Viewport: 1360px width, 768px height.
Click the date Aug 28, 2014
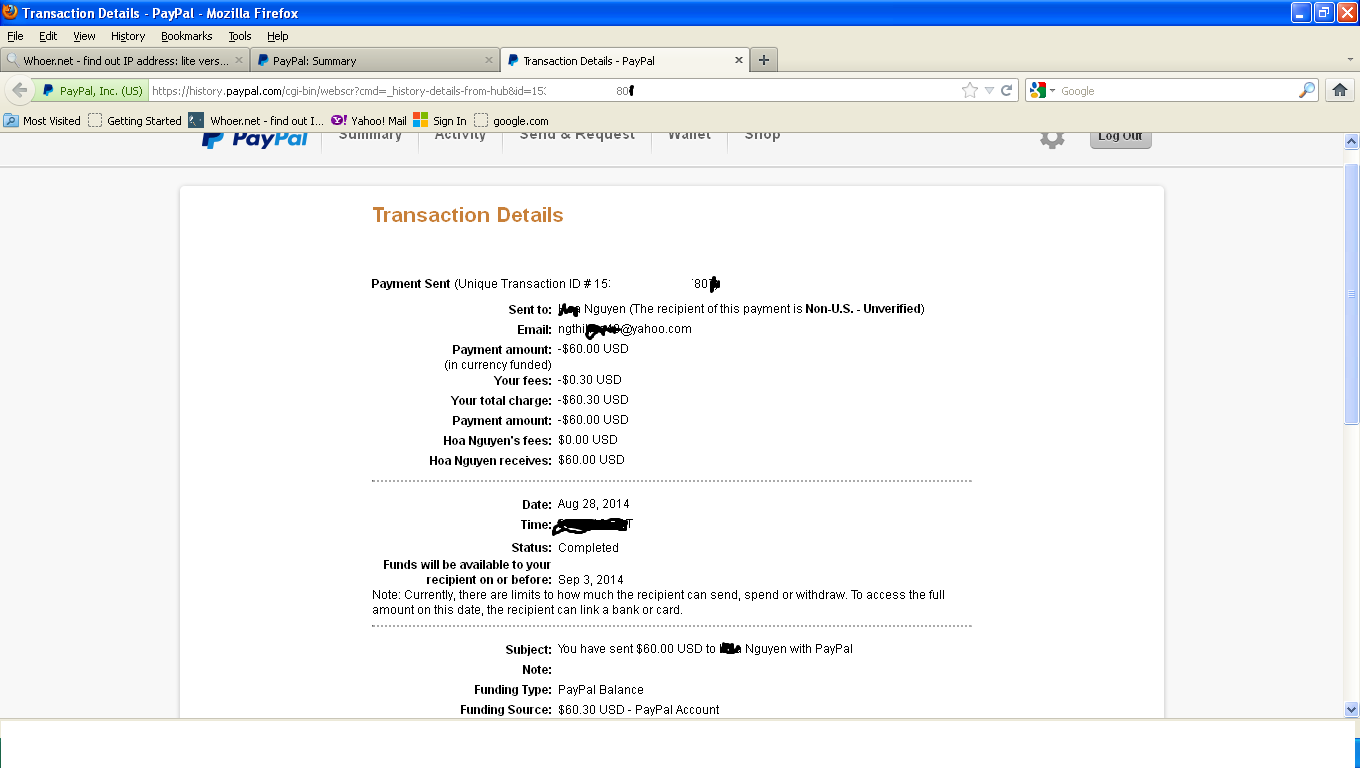click(594, 504)
